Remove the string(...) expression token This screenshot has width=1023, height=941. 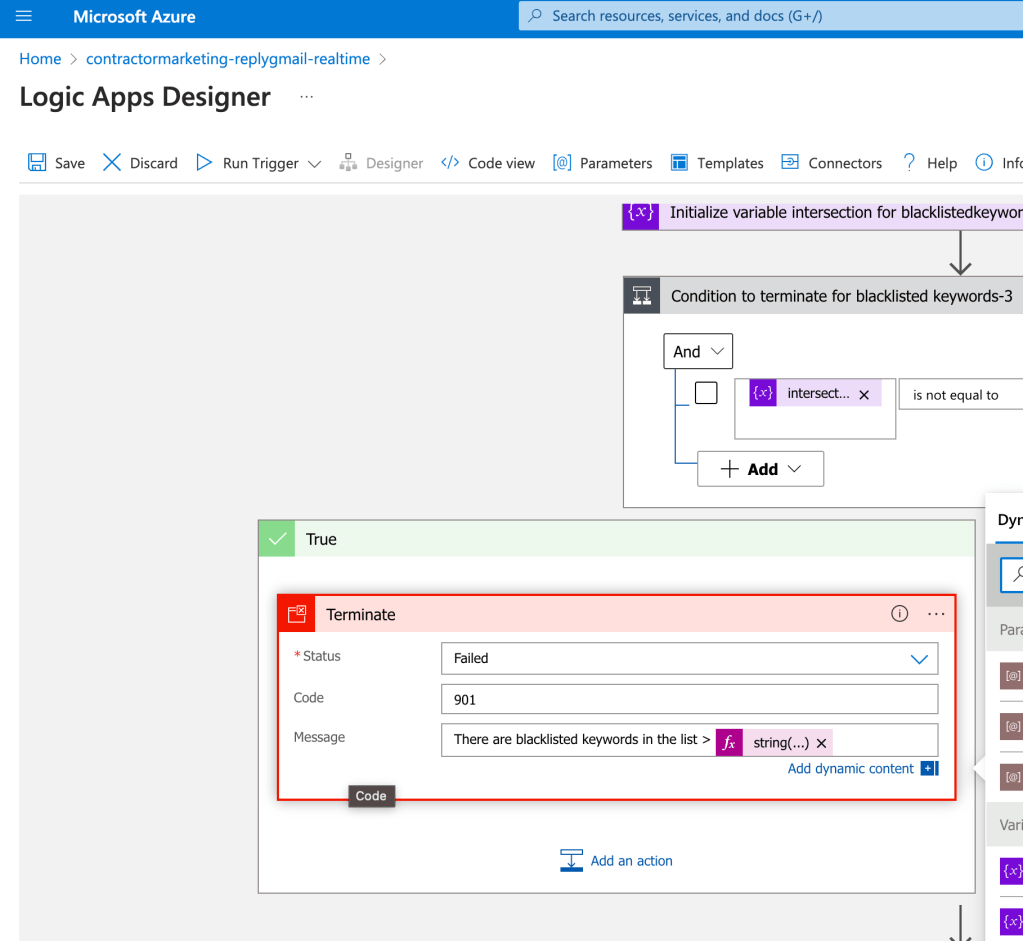click(821, 743)
